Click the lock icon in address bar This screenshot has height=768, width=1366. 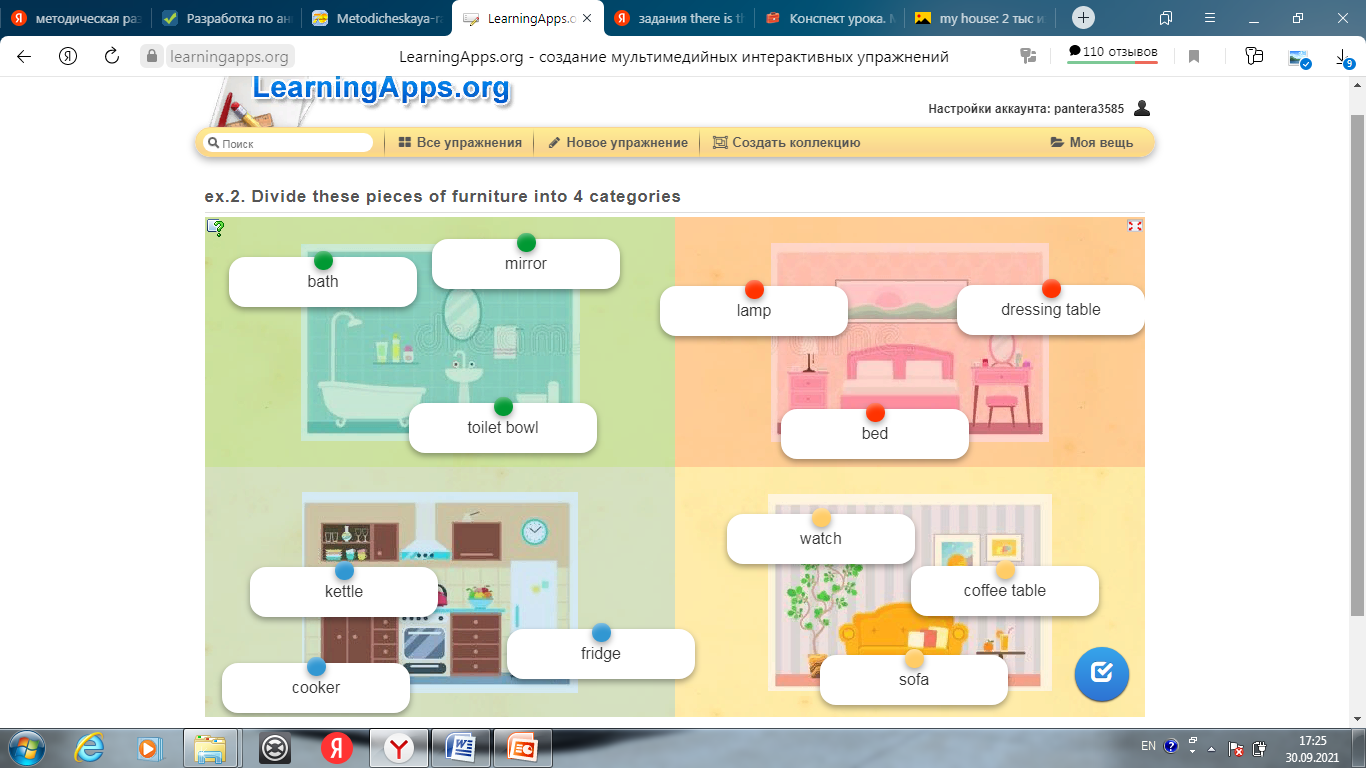coord(153,57)
